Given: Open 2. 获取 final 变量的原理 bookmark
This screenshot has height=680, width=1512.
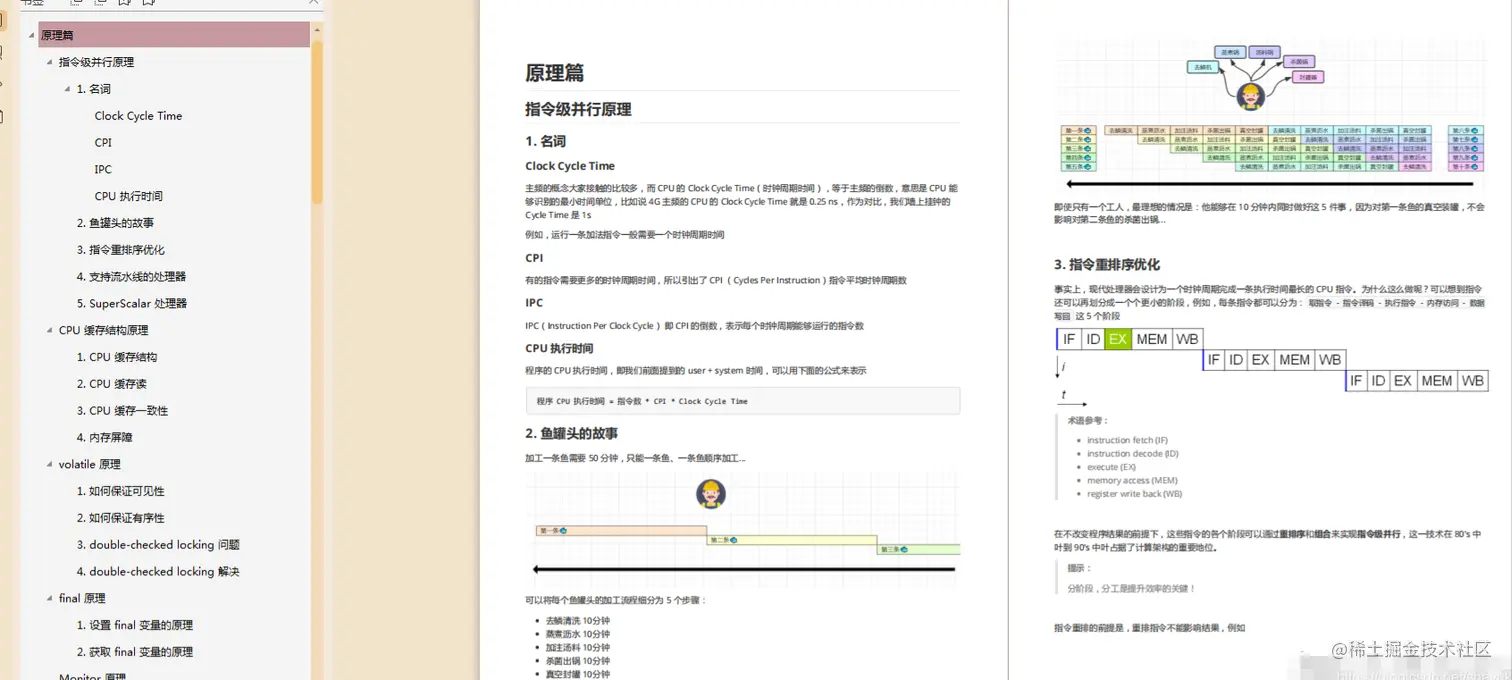Looking at the screenshot, I should [x=135, y=652].
